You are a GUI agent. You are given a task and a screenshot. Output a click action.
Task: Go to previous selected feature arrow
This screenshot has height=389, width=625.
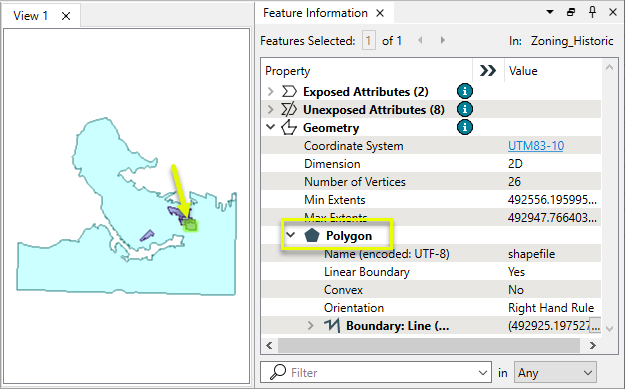coord(420,40)
